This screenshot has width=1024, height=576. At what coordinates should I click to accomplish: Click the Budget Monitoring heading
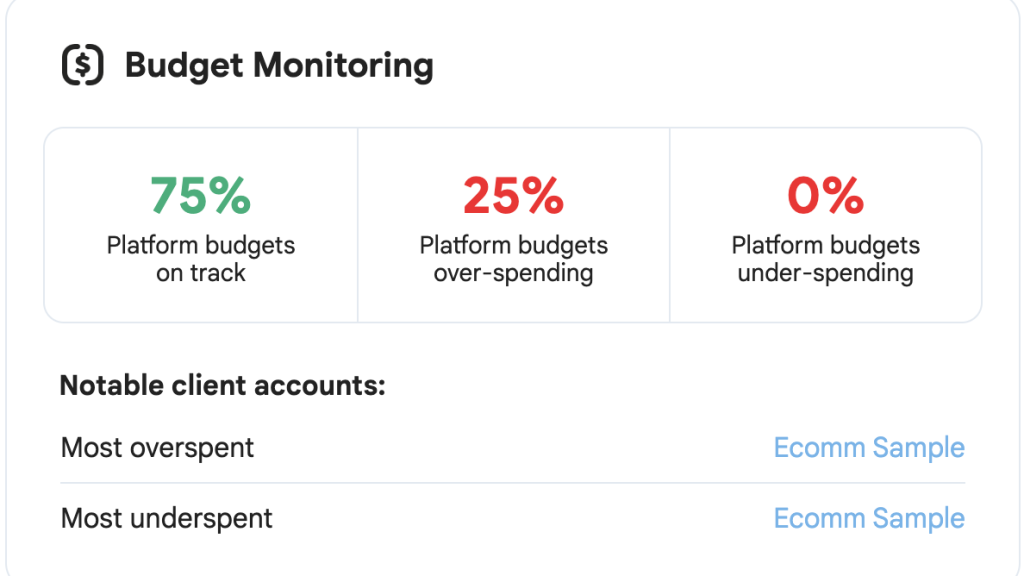(x=279, y=65)
